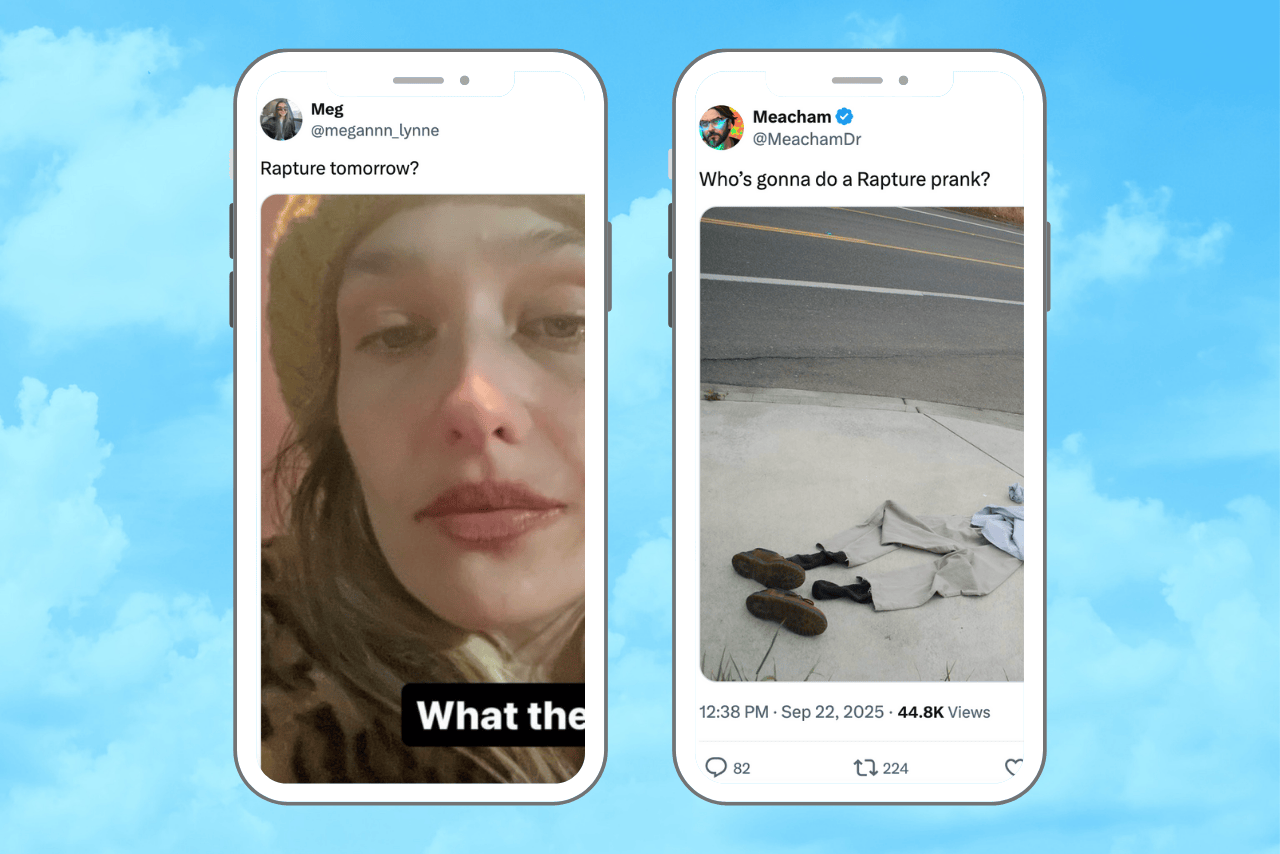
Task: Open the @MeachamDr handle
Action: pyautogui.click(x=807, y=139)
